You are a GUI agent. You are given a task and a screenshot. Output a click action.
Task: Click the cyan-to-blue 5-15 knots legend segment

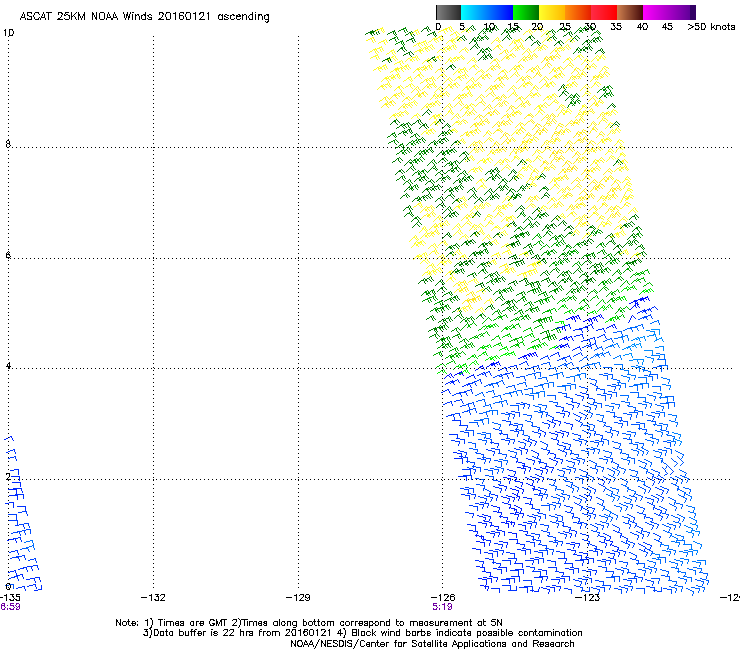[x=487, y=12]
